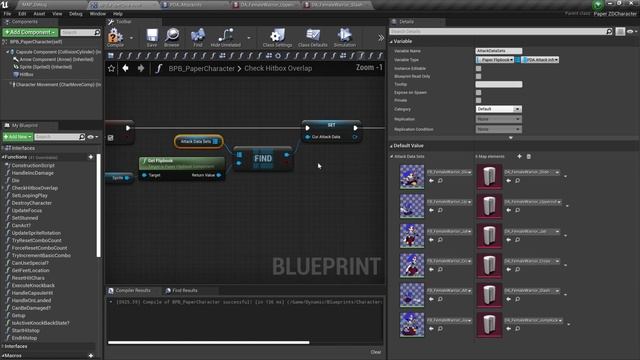Open the Debug menu

(76, 14)
